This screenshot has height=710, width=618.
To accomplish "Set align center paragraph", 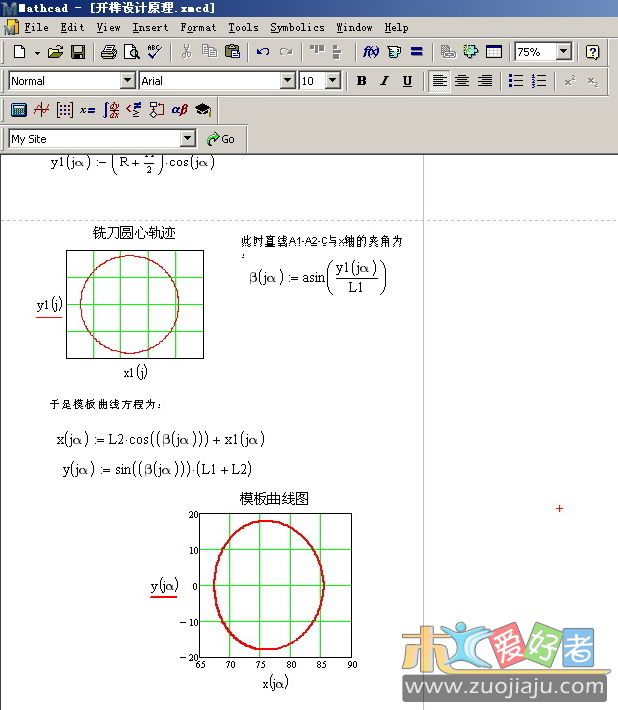I will tap(462, 81).
